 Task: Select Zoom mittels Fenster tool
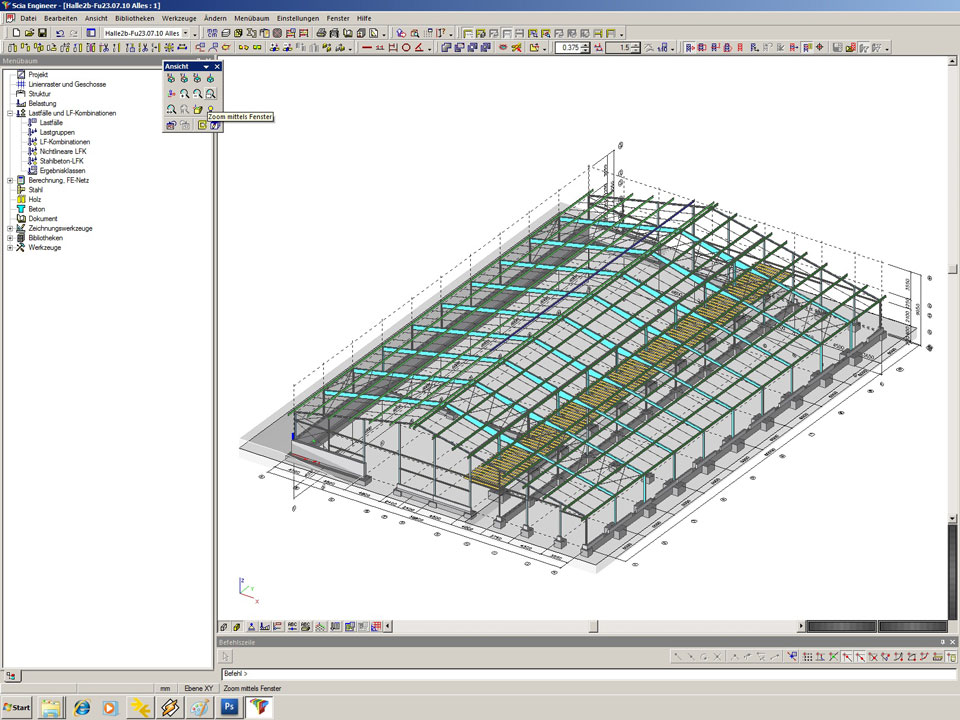211,93
